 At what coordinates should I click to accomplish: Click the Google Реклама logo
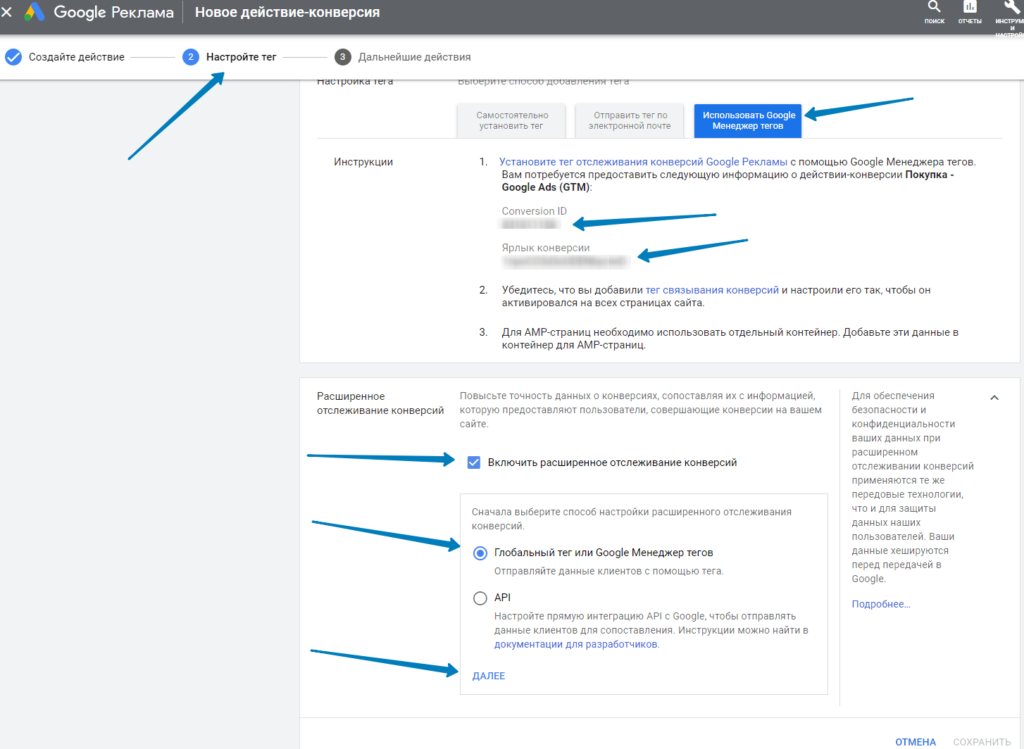point(99,12)
